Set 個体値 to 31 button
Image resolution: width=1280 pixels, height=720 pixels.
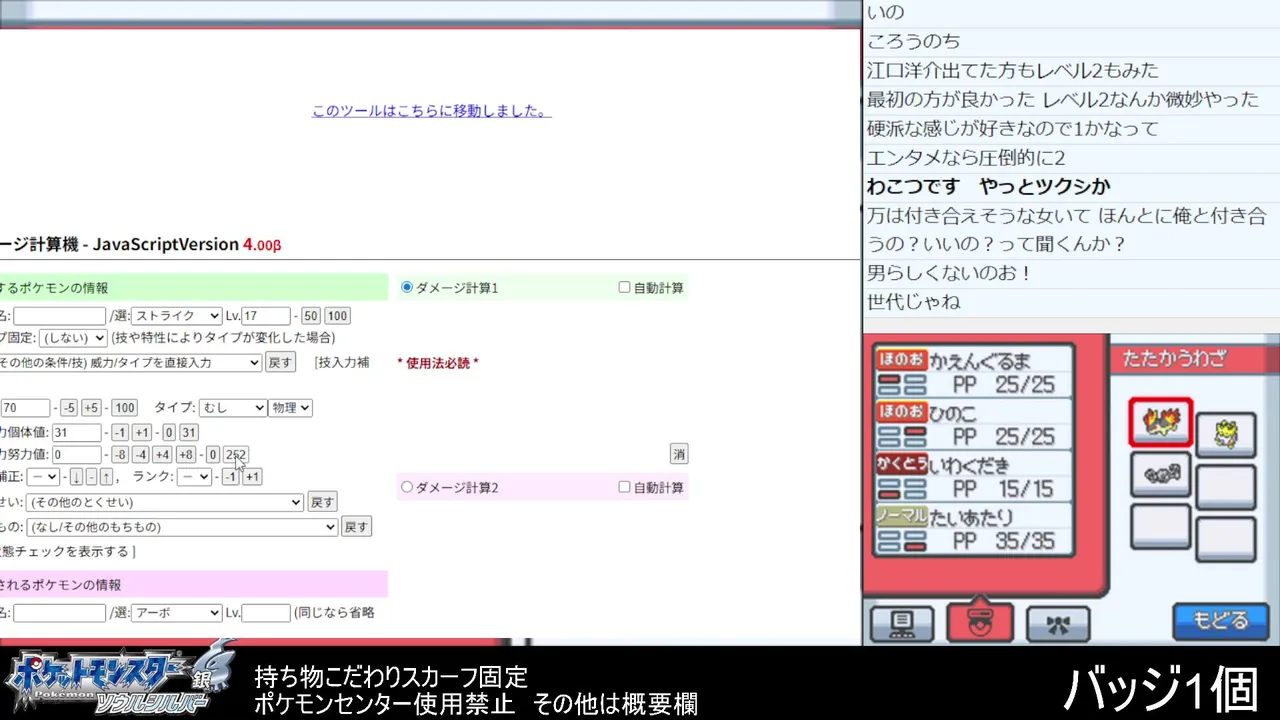click(x=188, y=433)
